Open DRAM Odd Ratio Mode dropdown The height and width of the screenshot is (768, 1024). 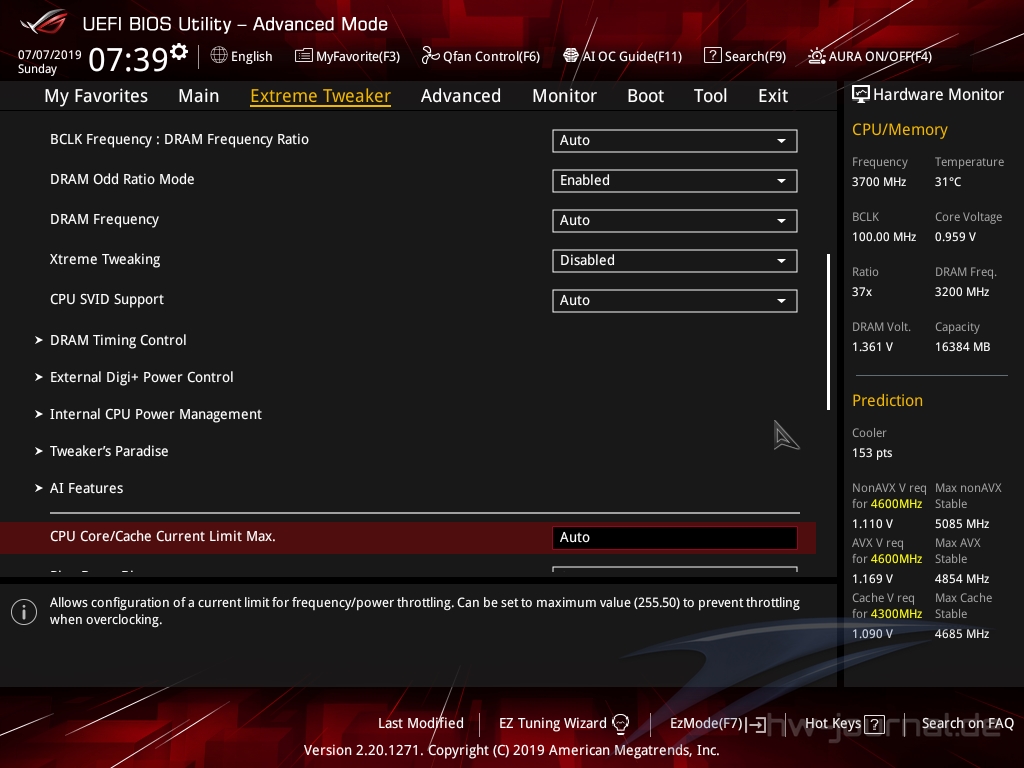(x=675, y=180)
